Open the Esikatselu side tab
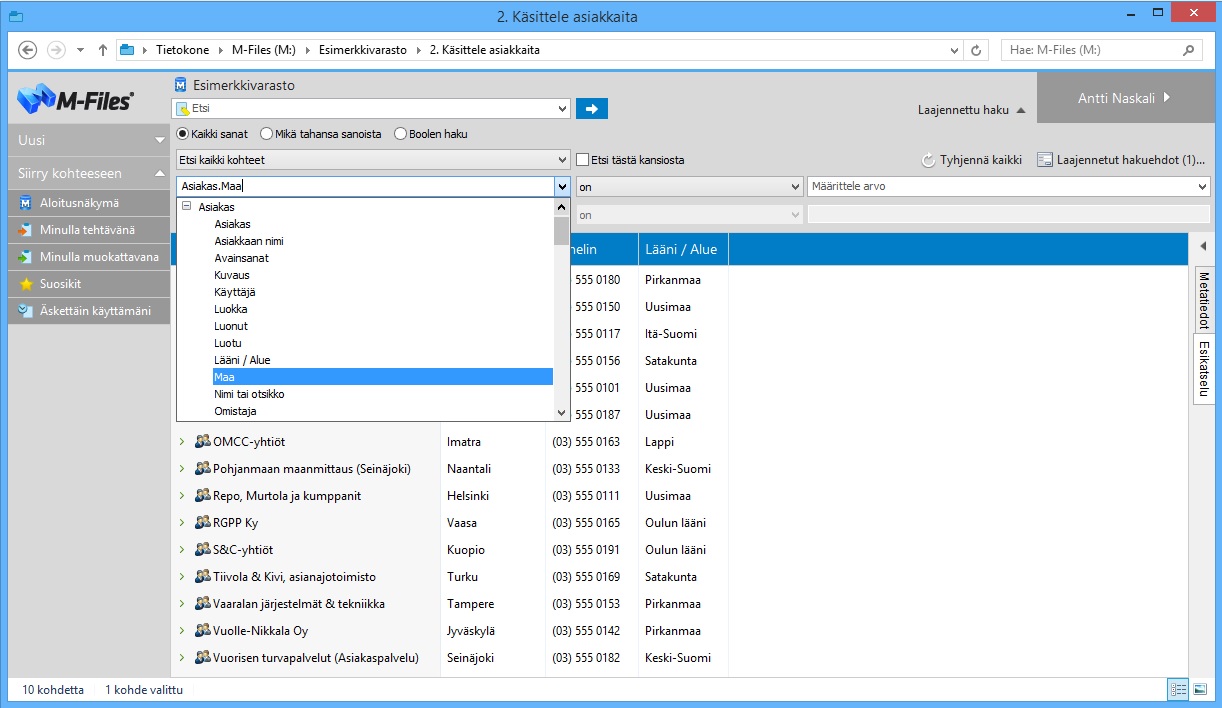This screenshot has width=1222, height=708. click(1204, 370)
